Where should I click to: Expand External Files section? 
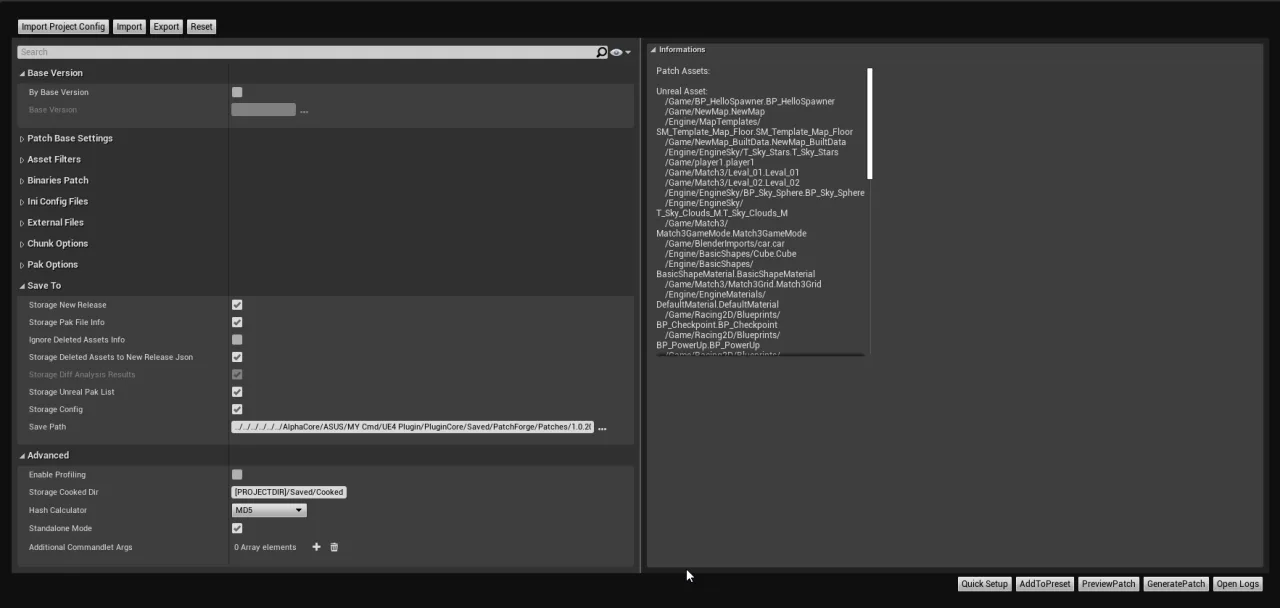coord(22,223)
